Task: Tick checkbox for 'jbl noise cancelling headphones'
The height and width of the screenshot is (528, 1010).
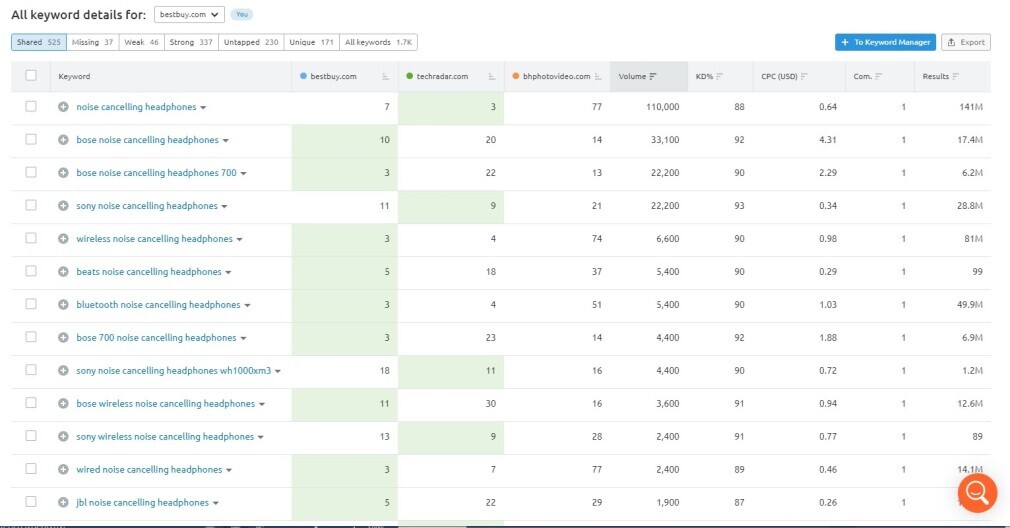Action: pyautogui.click(x=31, y=502)
